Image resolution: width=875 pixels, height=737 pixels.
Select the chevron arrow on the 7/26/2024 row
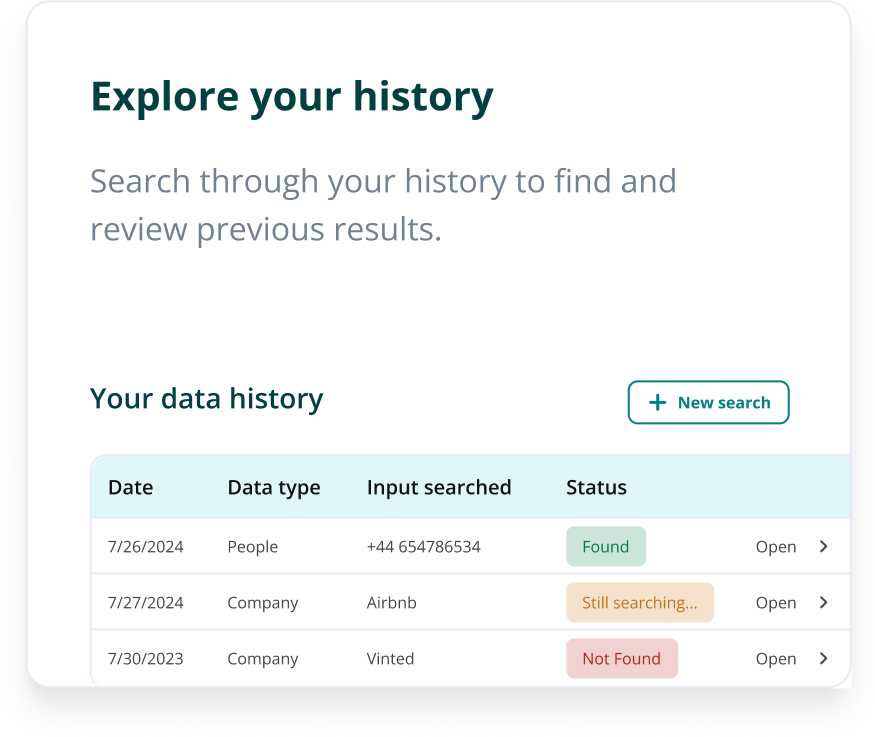point(823,547)
